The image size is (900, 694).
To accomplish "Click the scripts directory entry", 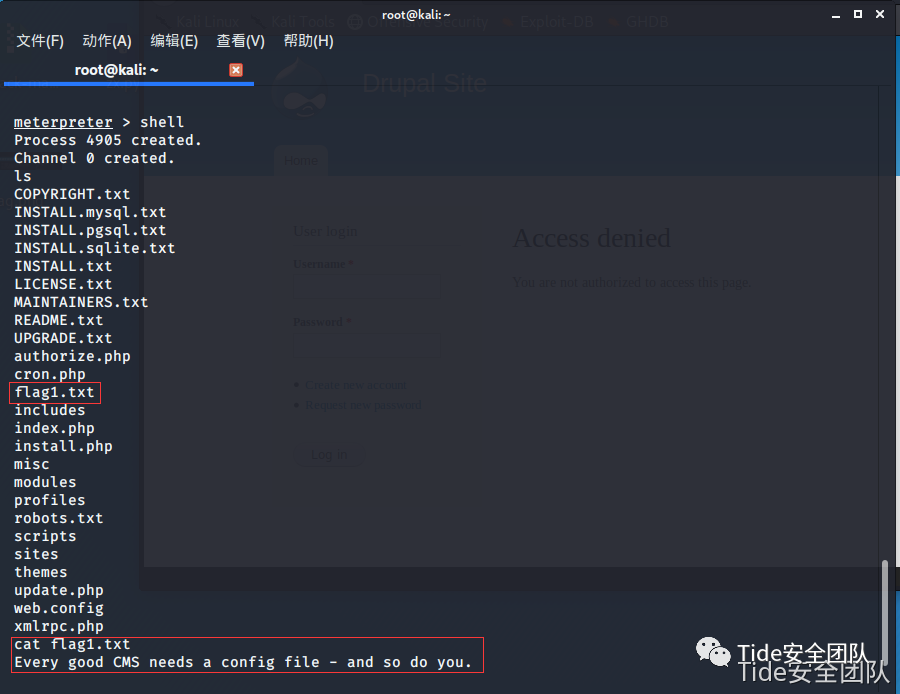I will coord(45,537).
